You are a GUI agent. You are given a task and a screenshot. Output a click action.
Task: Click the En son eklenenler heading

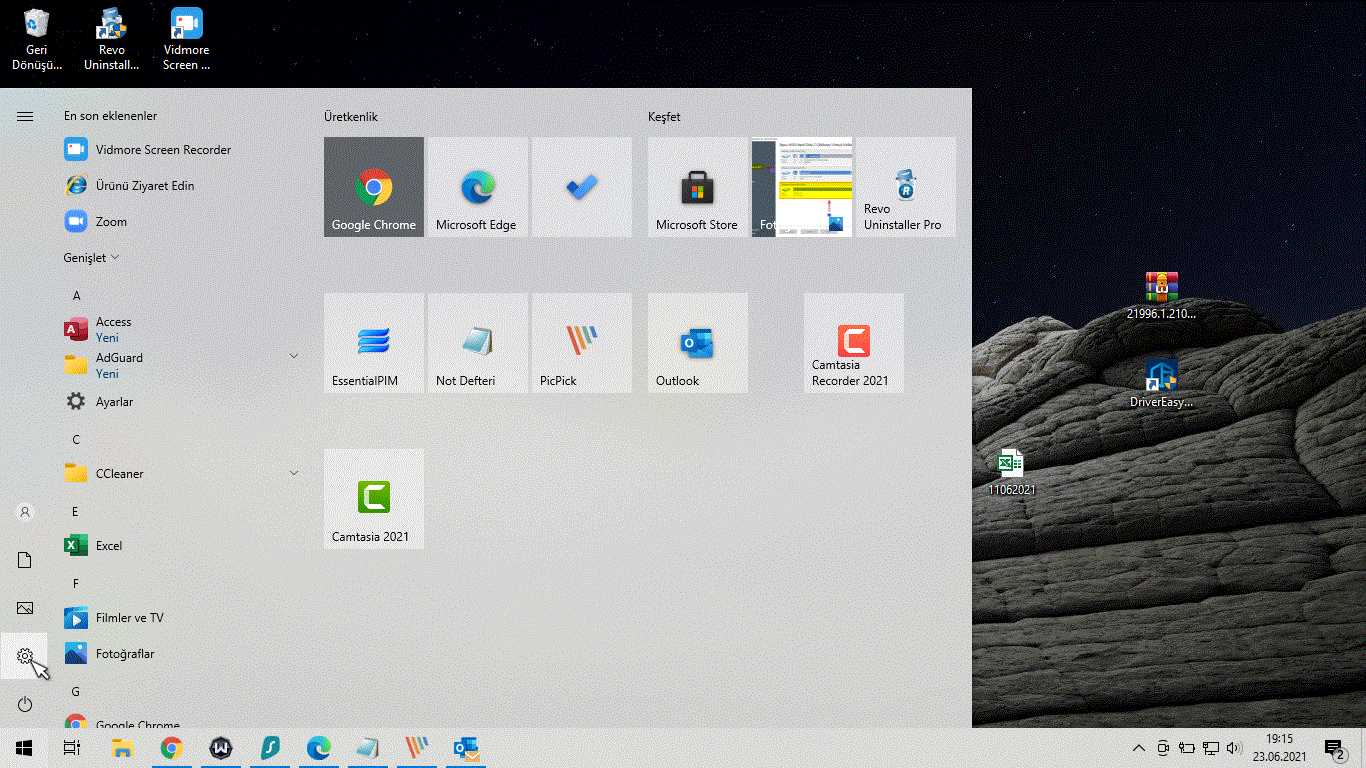coord(110,116)
